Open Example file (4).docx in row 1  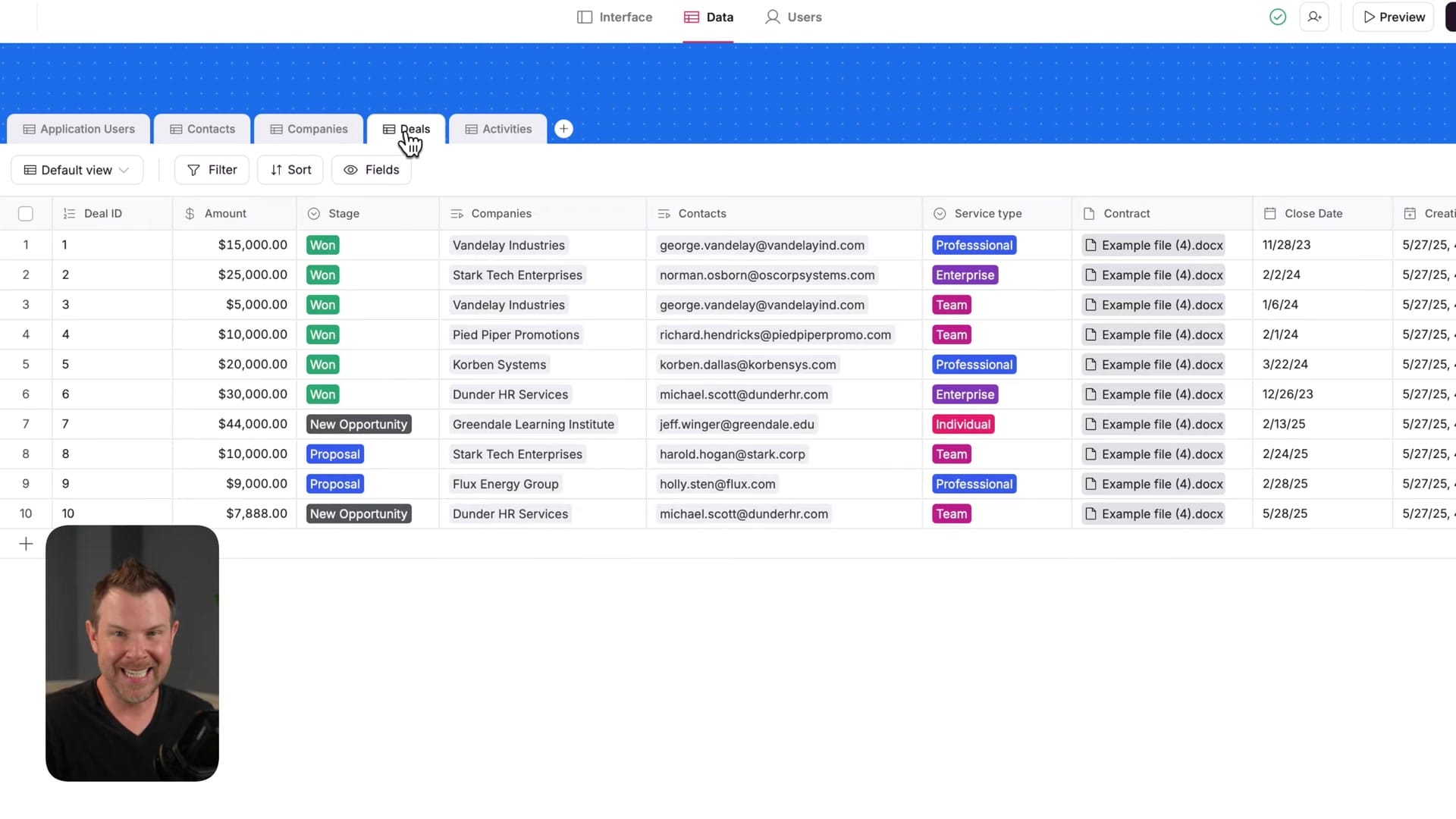pyautogui.click(x=1153, y=245)
